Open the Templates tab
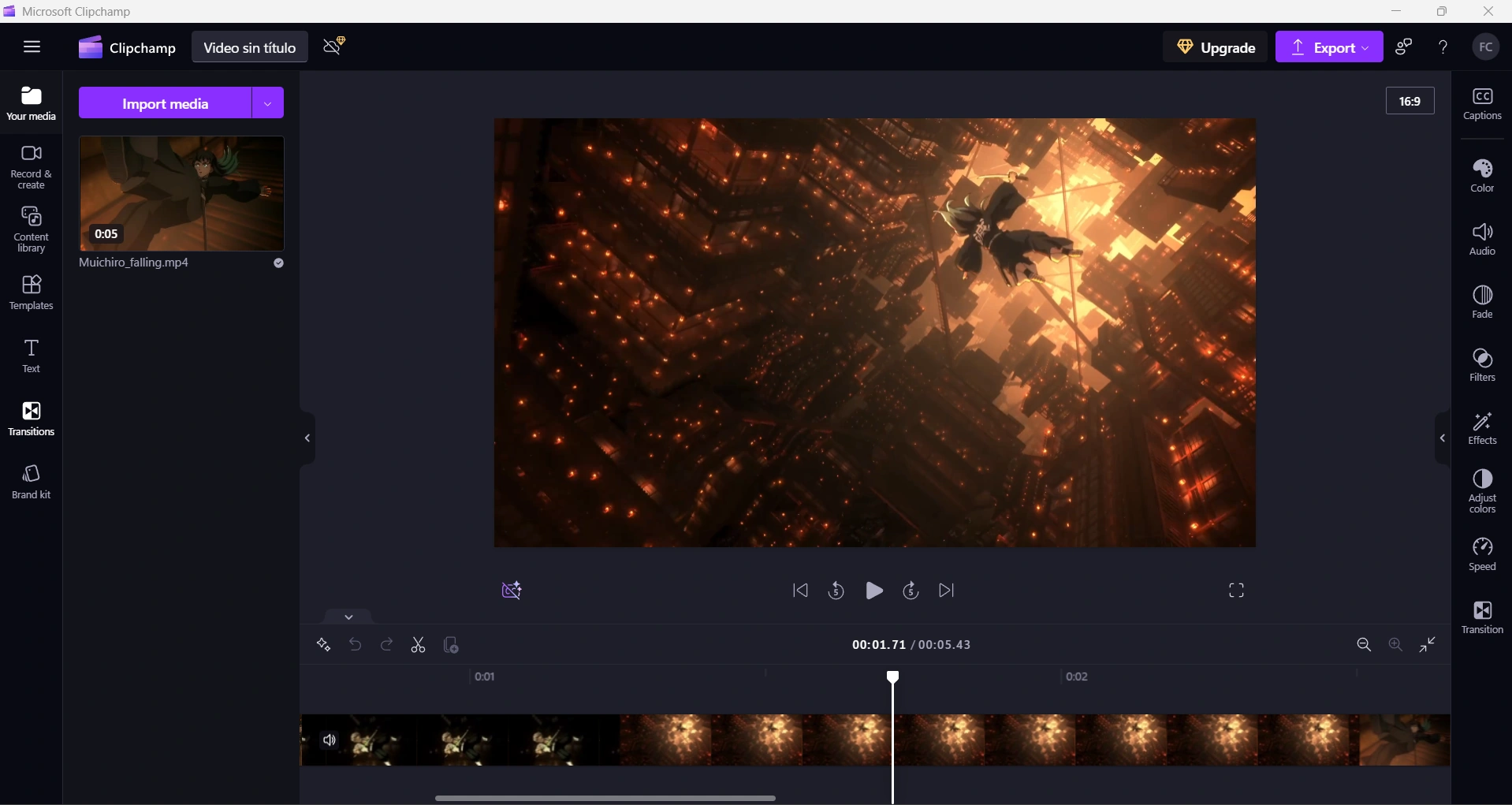The image size is (1512, 805). (32, 293)
